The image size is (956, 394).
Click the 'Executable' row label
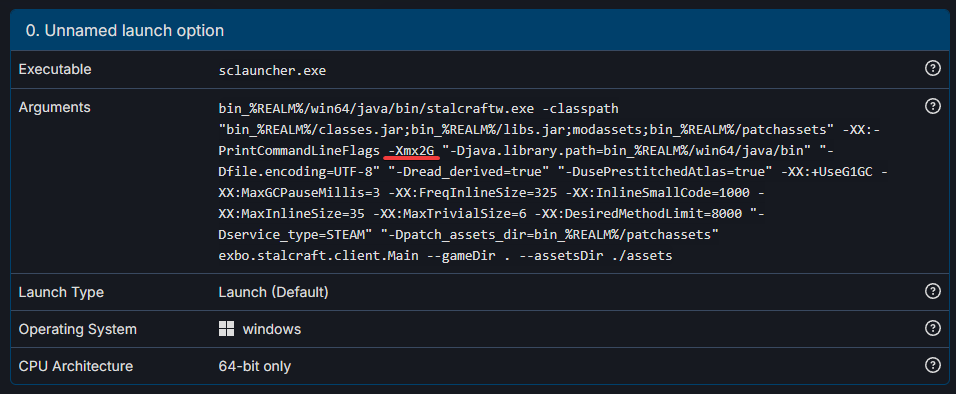[x=55, y=70]
